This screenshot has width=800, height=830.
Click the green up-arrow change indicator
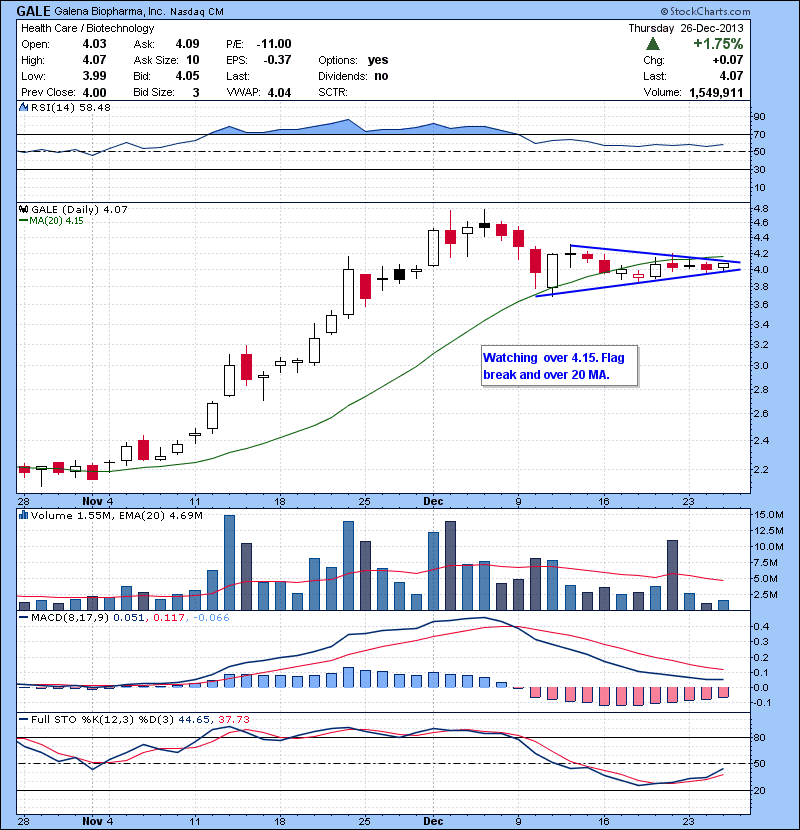[653, 44]
